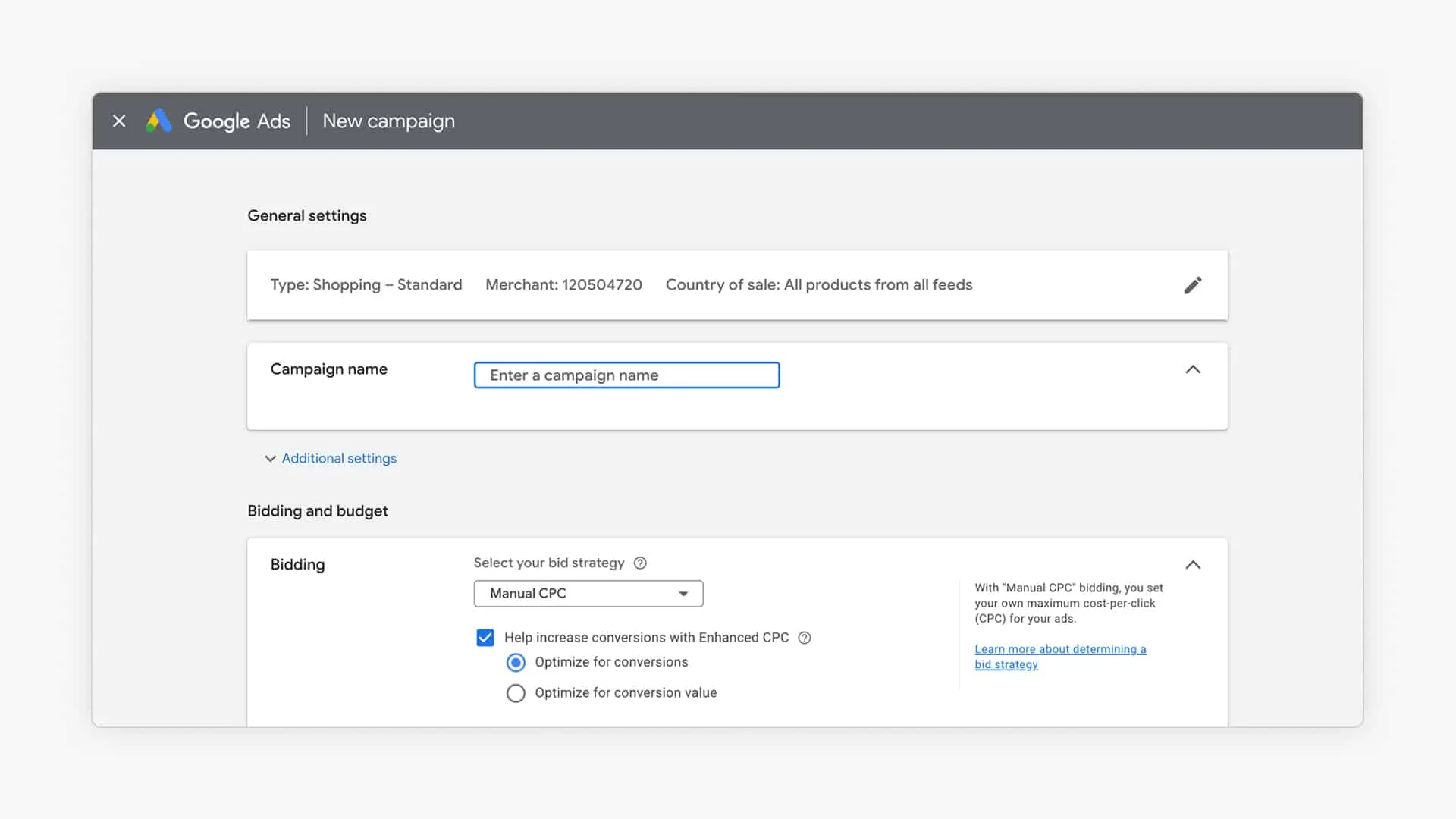Uncheck the Enhanced CPC checkbox

[x=485, y=638]
